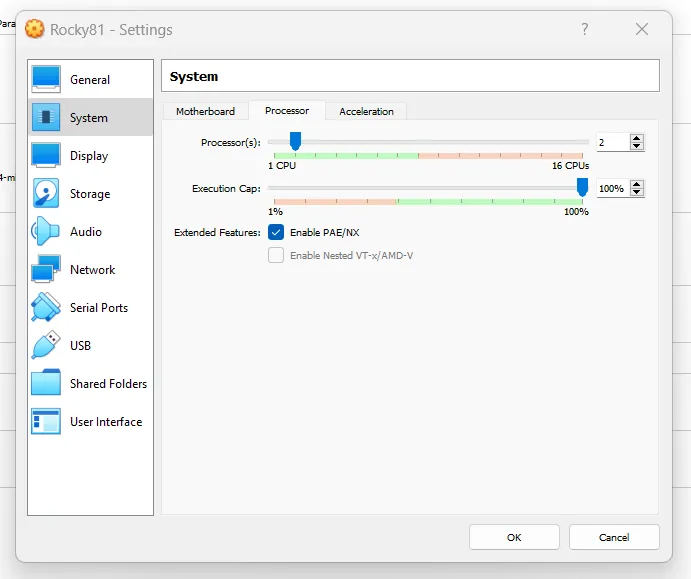Click the Processor(s) slider handle
This screenshot has width=691, height=579.
coord(295,141)
